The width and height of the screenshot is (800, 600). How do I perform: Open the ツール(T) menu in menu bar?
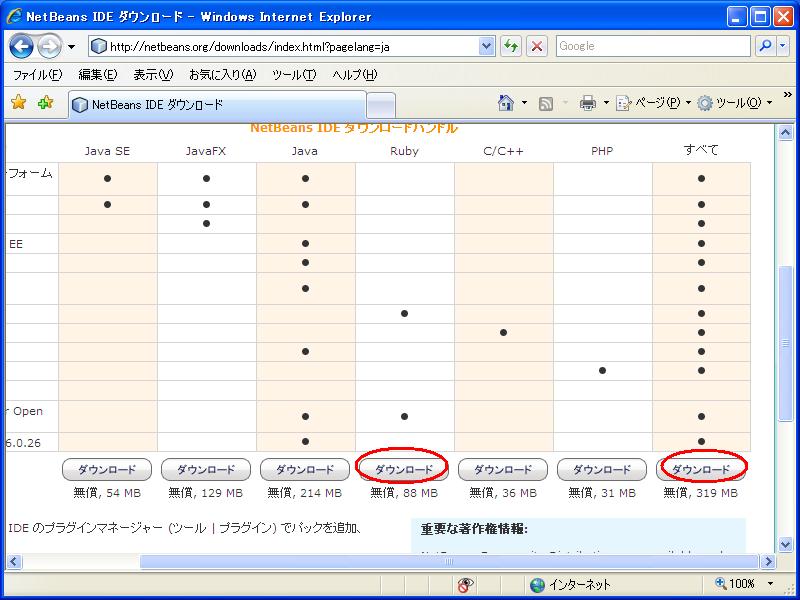(x=294, y=75)
